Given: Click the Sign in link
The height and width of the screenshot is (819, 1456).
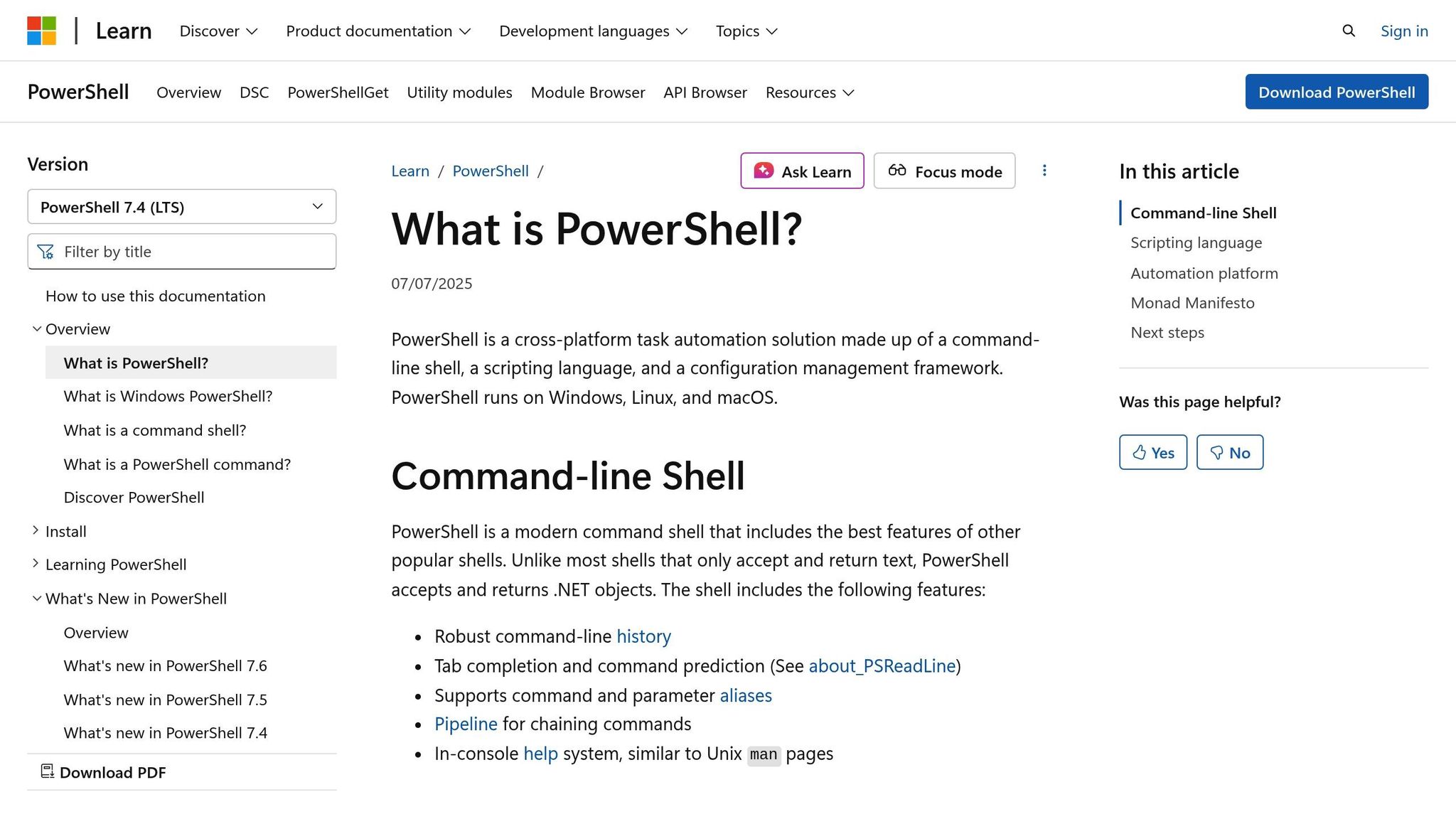Looking at the screenshot, I should click(1403, 31).
